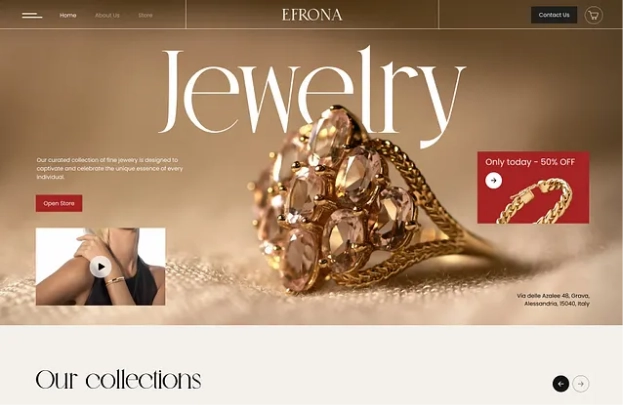The image size is (623, 405).
Task: Go to the next collection with the outlined arrow
Action: 581,384
